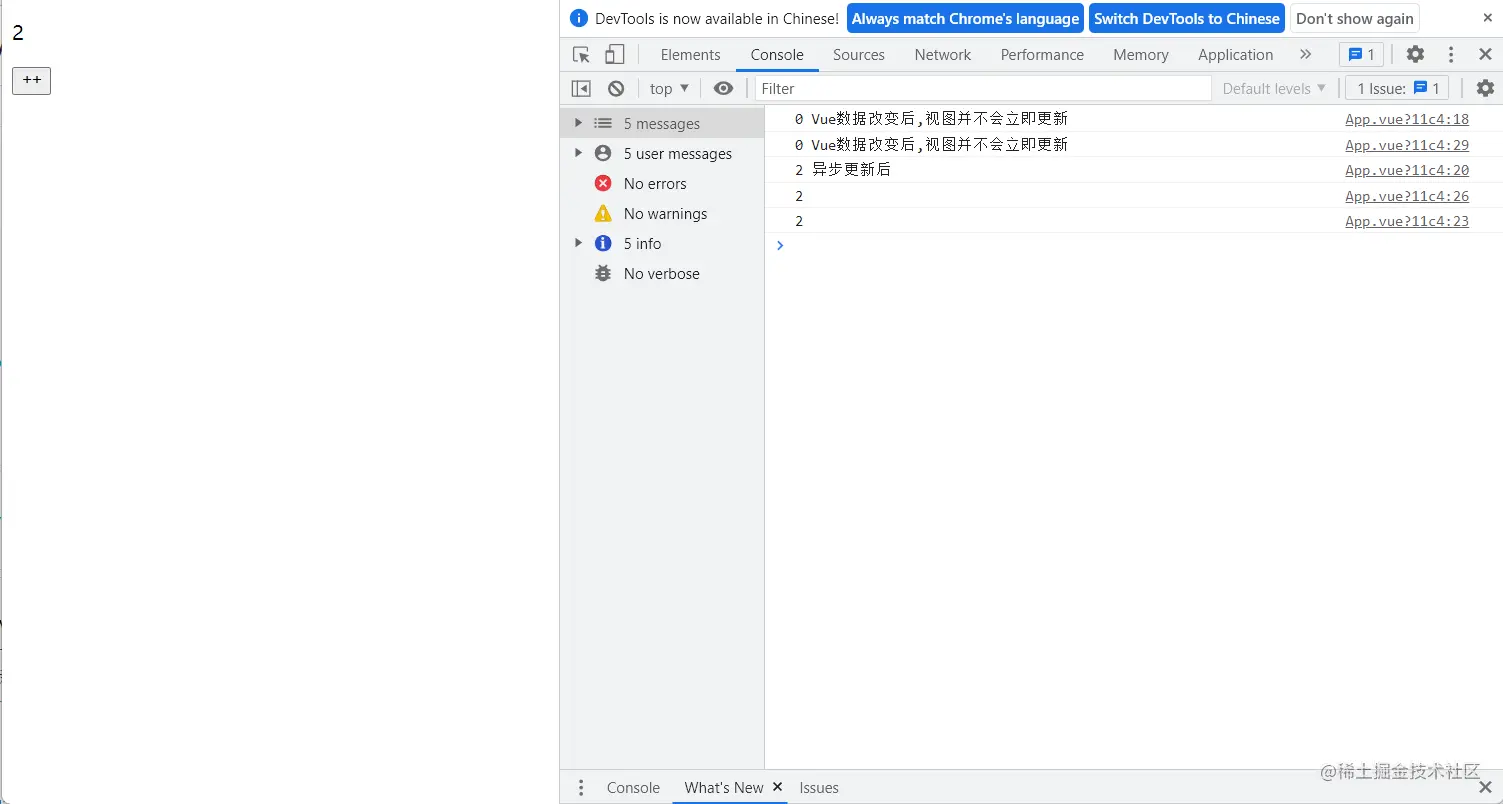Select the No warnings filter row
This screenshot has height=804, width=1503.
pyautogui.click(x=662, y=214)
